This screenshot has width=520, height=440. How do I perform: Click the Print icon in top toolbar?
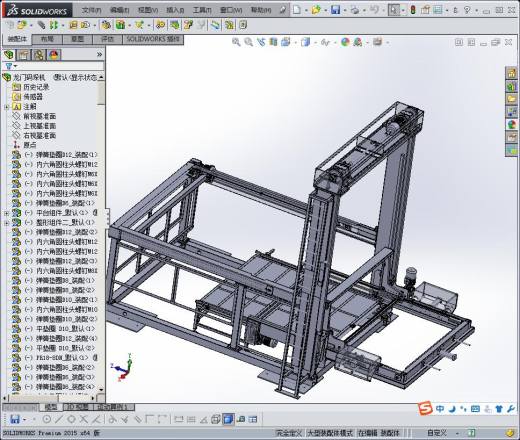(x=355, y=10)
